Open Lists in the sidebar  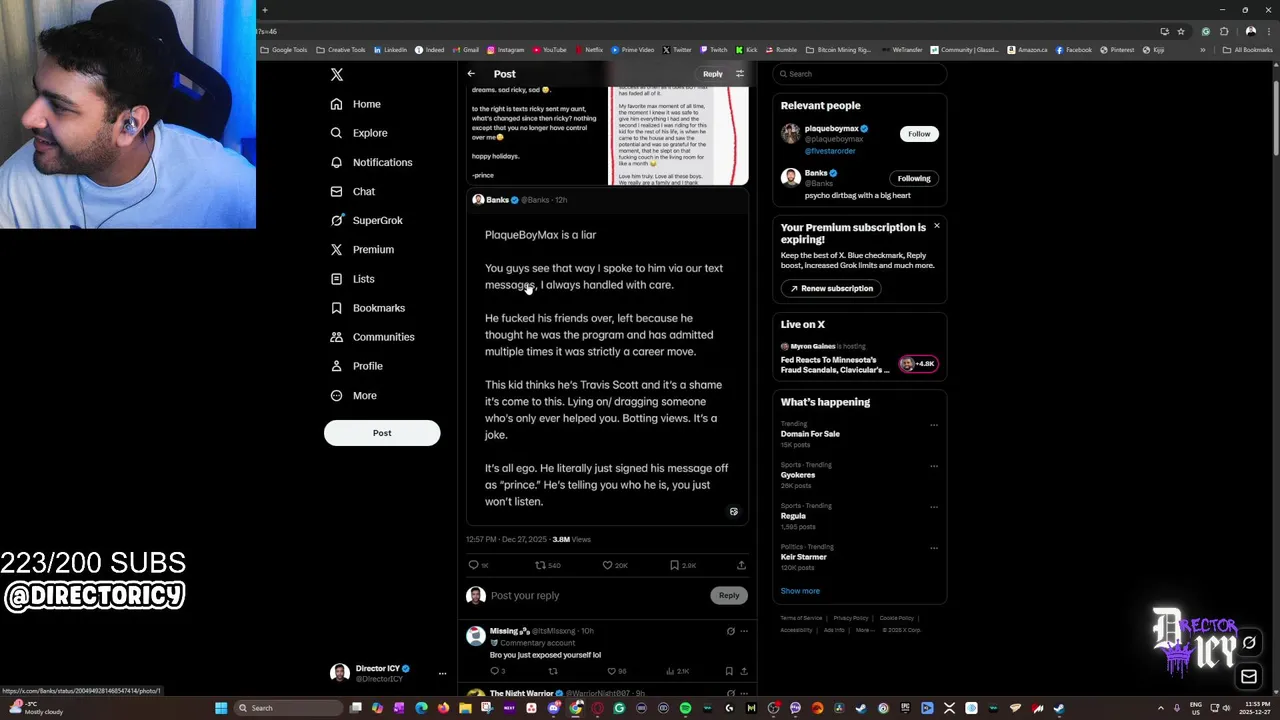pyautogui.click(x=352, y=279)
